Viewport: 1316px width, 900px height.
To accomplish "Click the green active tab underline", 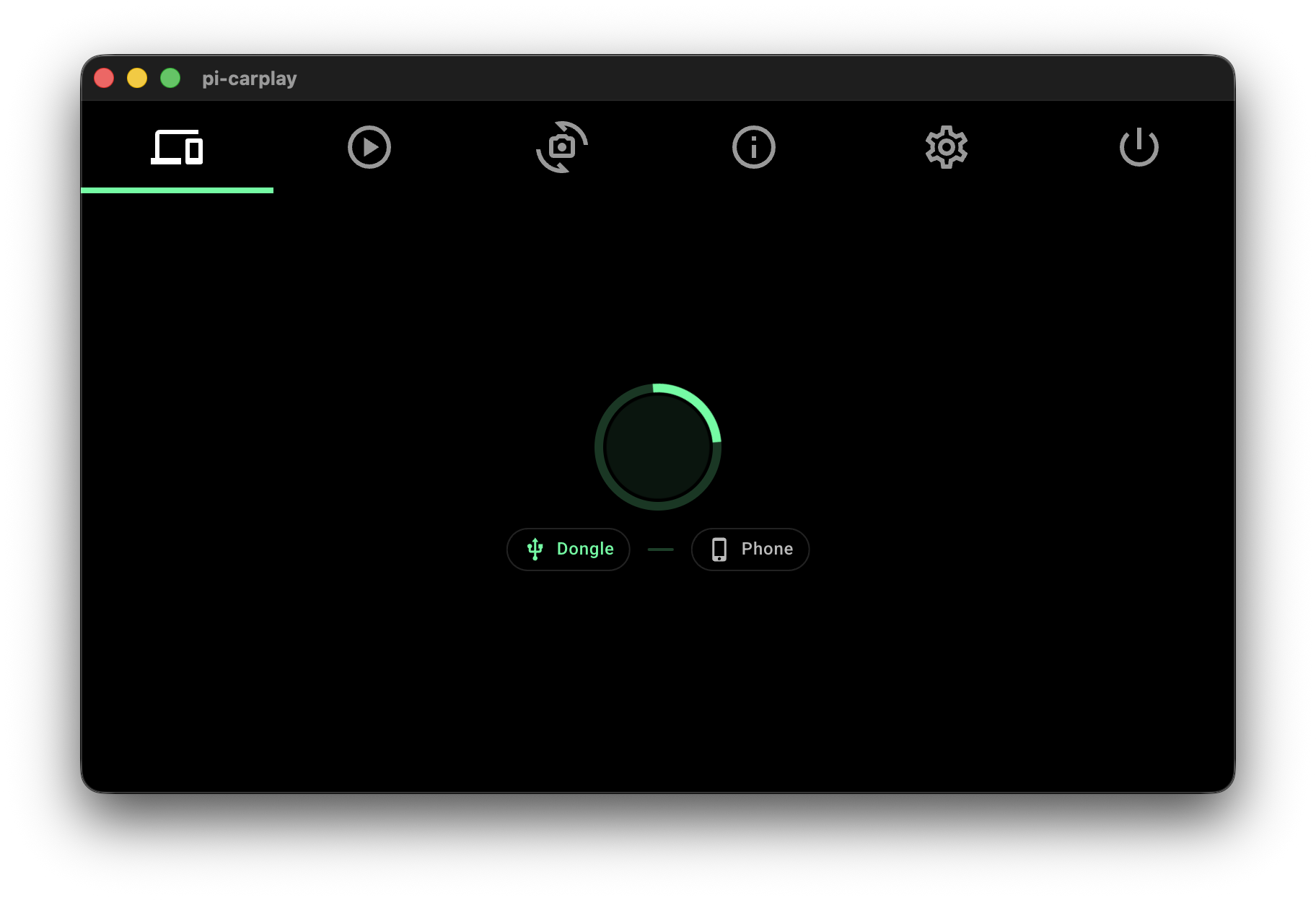I will pos(177,190).
